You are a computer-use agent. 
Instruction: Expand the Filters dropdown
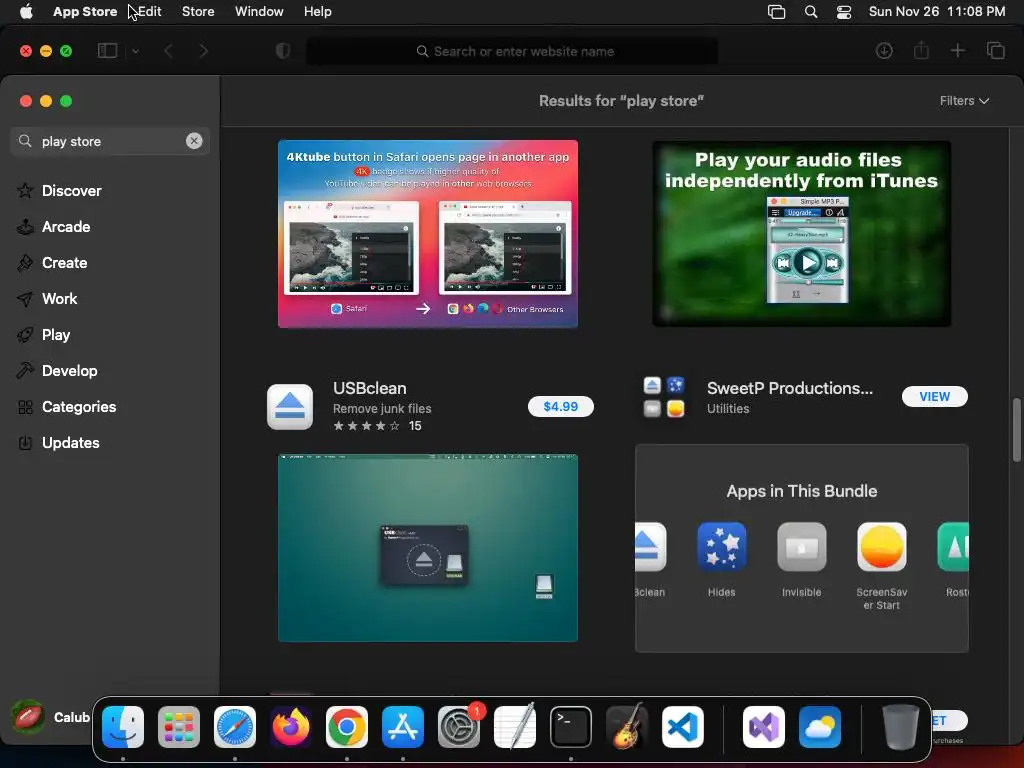click(x=964, y=101)
